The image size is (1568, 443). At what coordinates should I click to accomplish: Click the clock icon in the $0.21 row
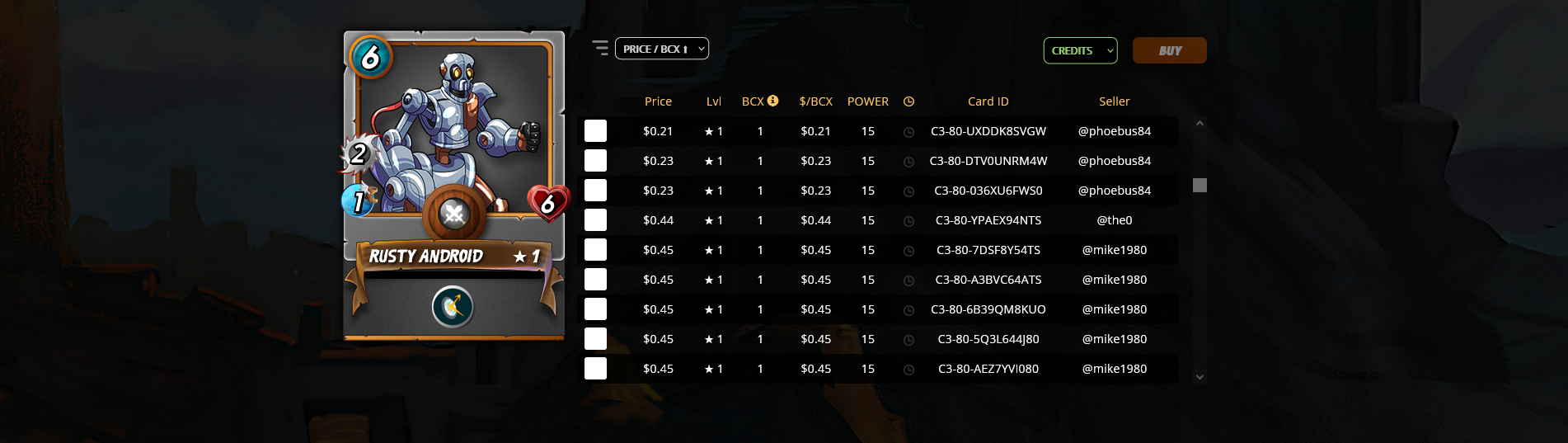[908, 132]
